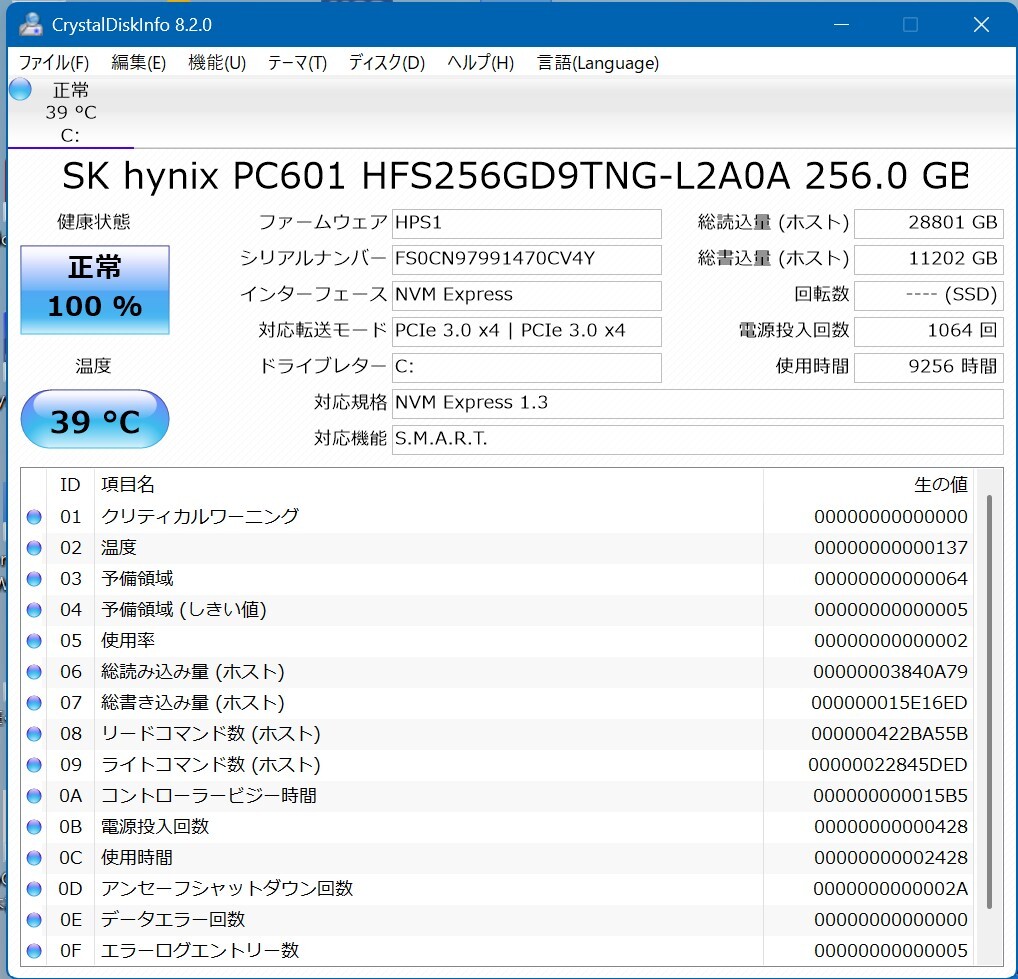Open the 編集(E) menu

[x=138, y=62]
